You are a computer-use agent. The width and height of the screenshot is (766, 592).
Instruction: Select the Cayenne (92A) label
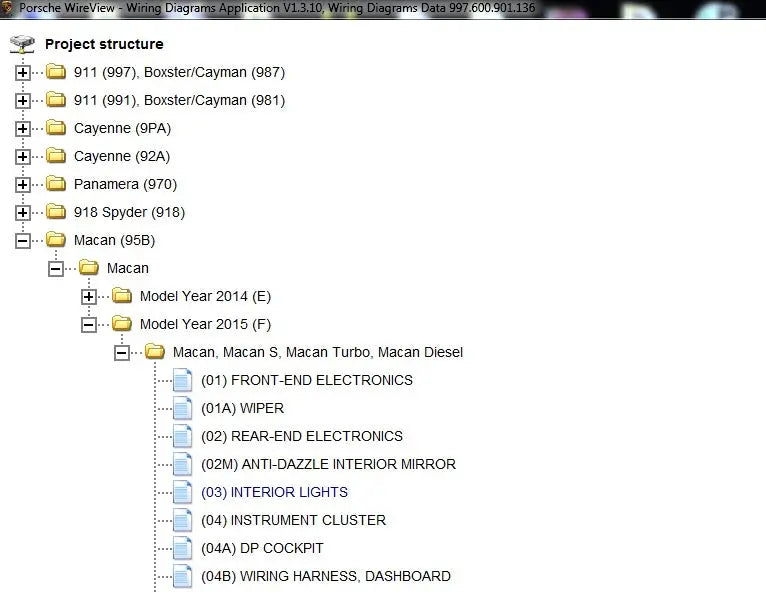point(122,156)
